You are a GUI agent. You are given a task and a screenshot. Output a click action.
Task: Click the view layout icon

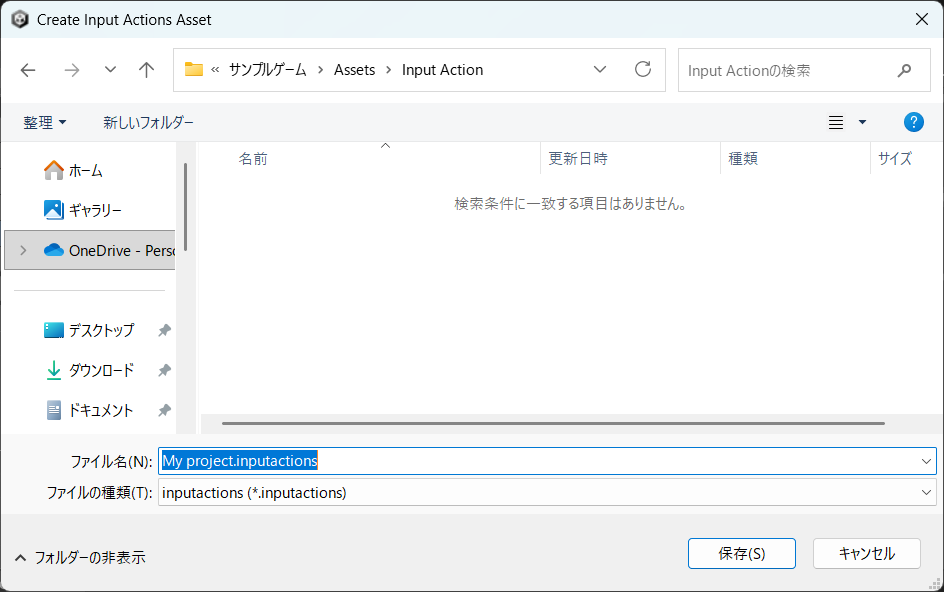pyautogui.click(x=836, y=122)
